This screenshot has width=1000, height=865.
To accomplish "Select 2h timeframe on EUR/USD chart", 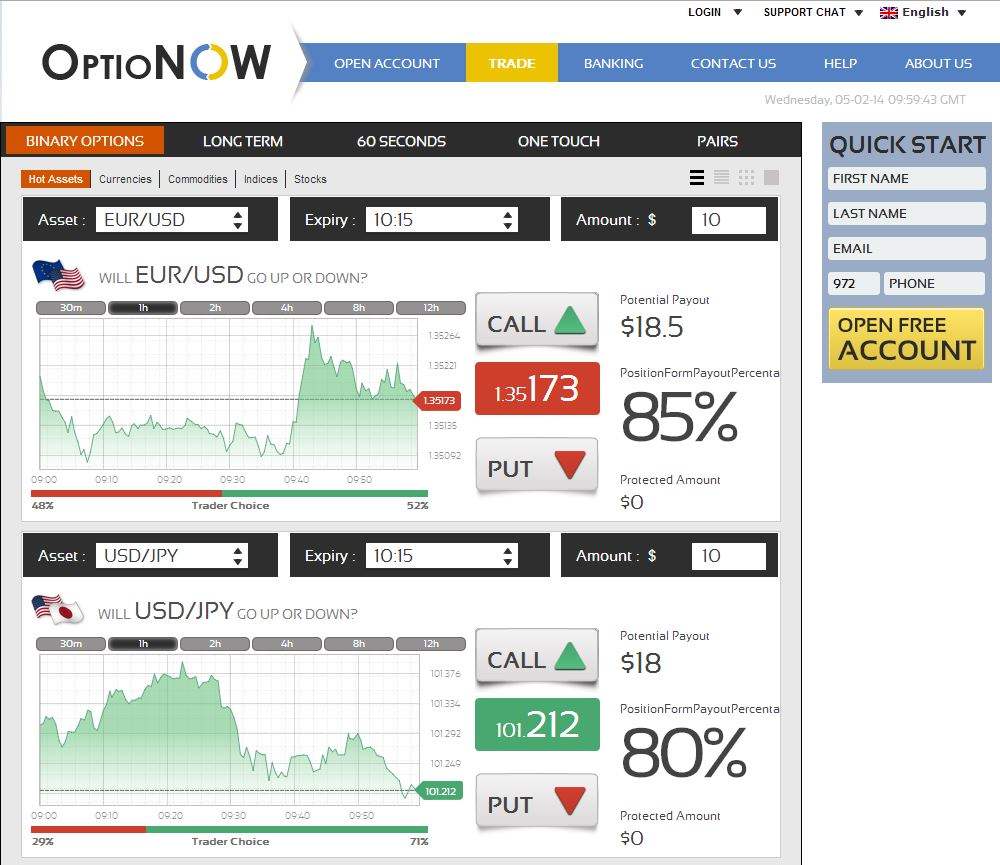I will click(215, 307).
